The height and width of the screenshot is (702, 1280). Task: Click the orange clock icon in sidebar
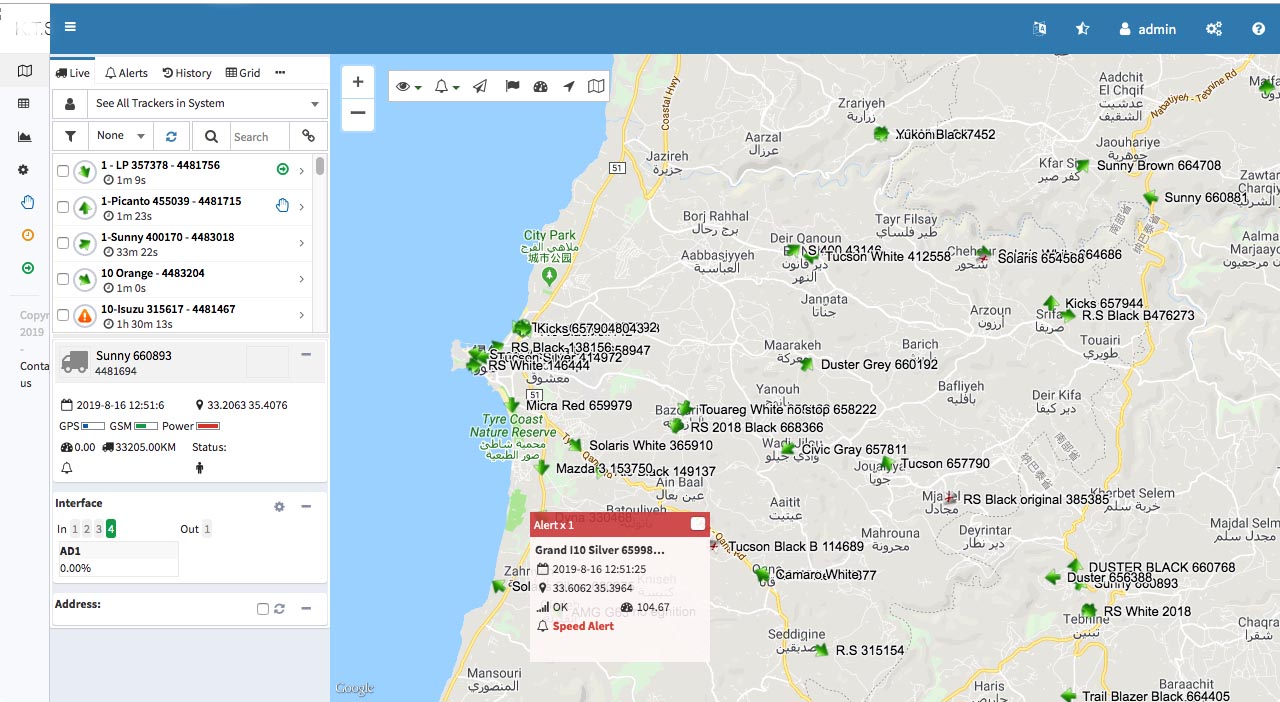tap(28, 235)
